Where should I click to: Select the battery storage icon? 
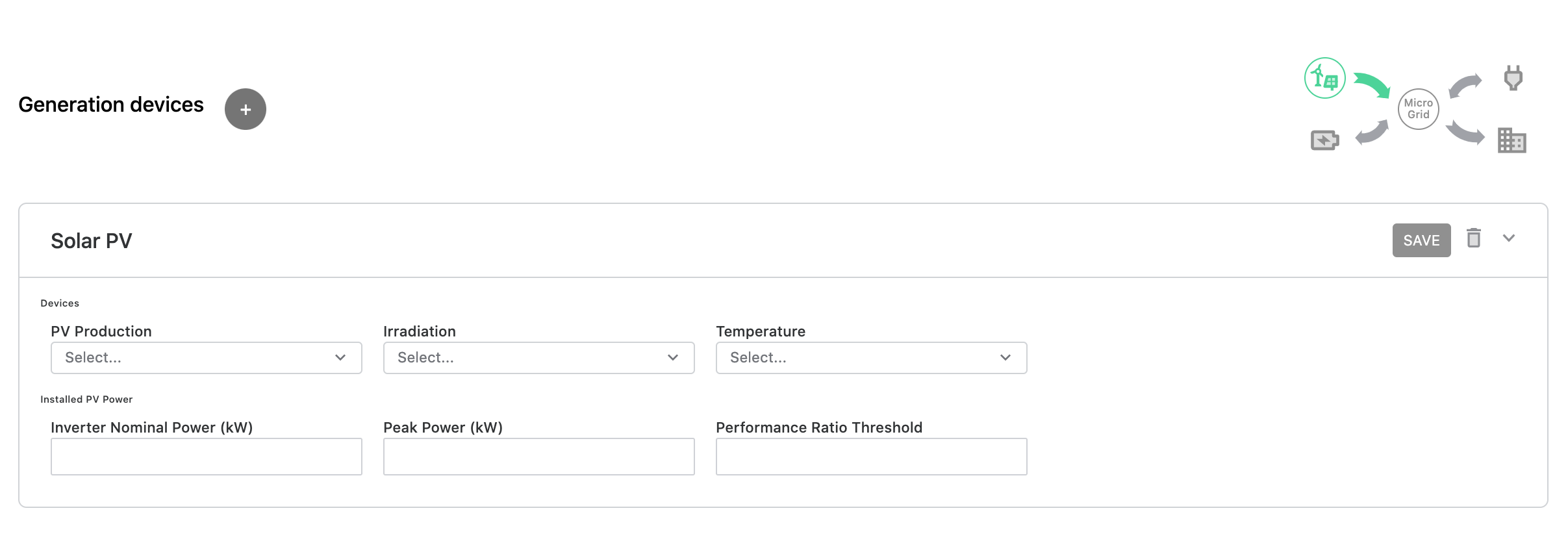1325,140
